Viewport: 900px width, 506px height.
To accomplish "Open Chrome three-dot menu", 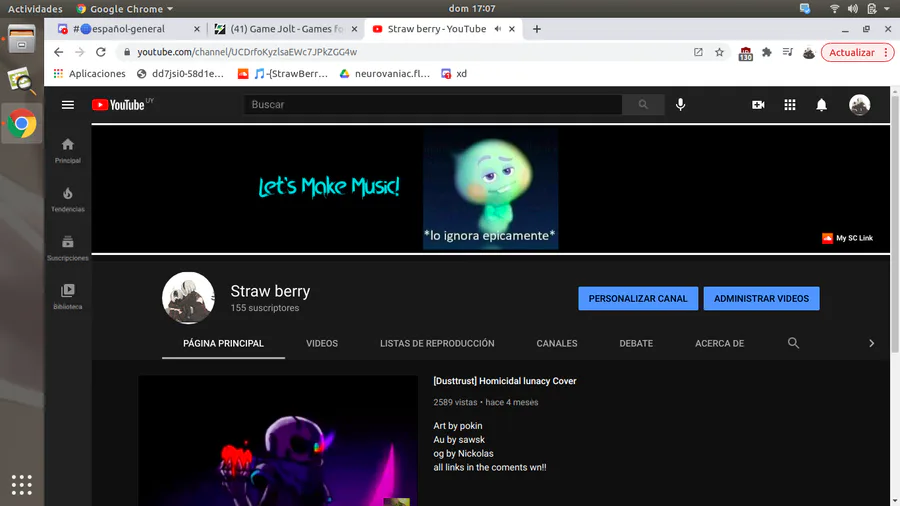I will click(x=886, y=52).
